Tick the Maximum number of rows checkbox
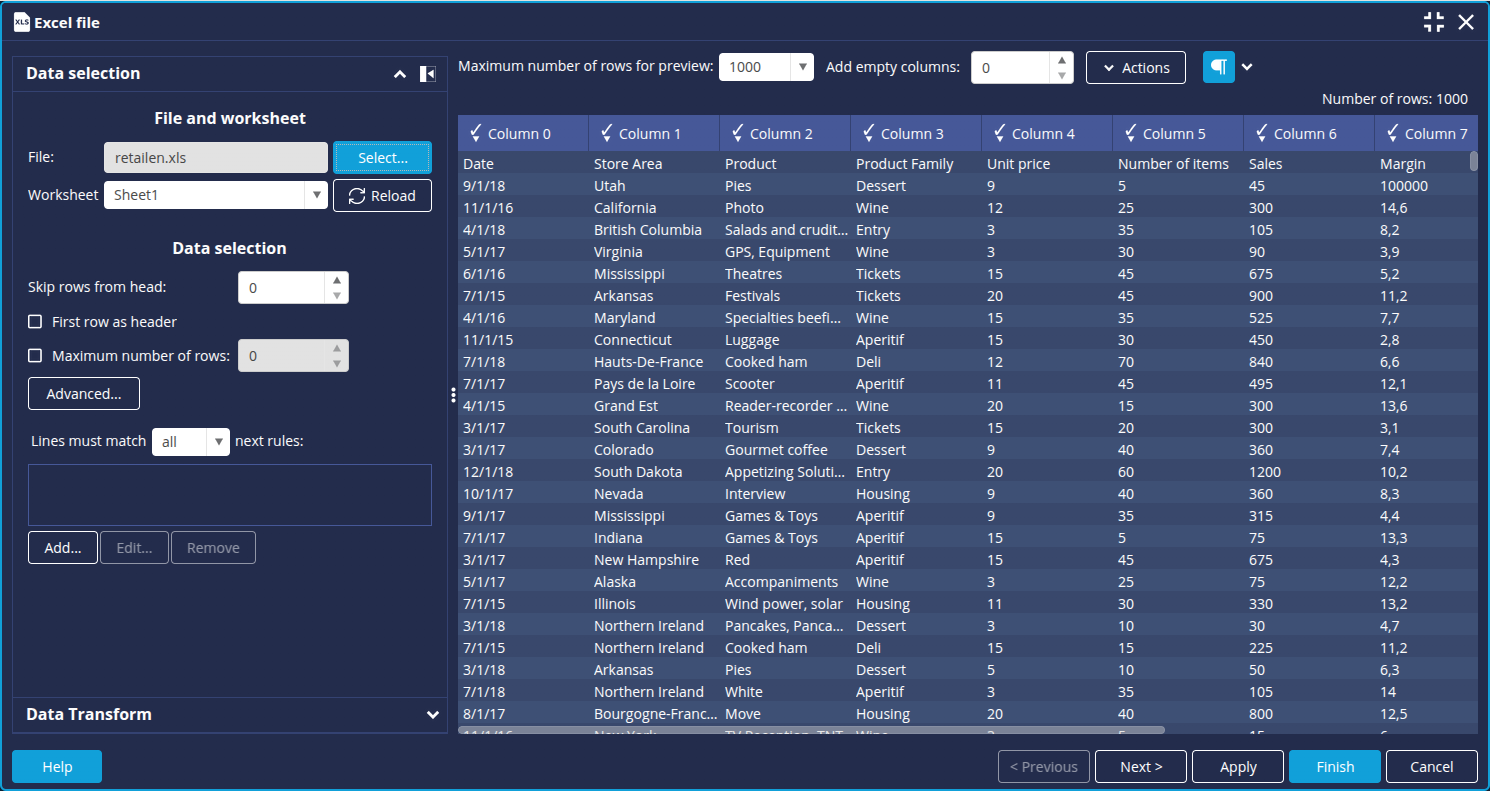The width and height of the screenshot is (1490, 791). point(35,356)
